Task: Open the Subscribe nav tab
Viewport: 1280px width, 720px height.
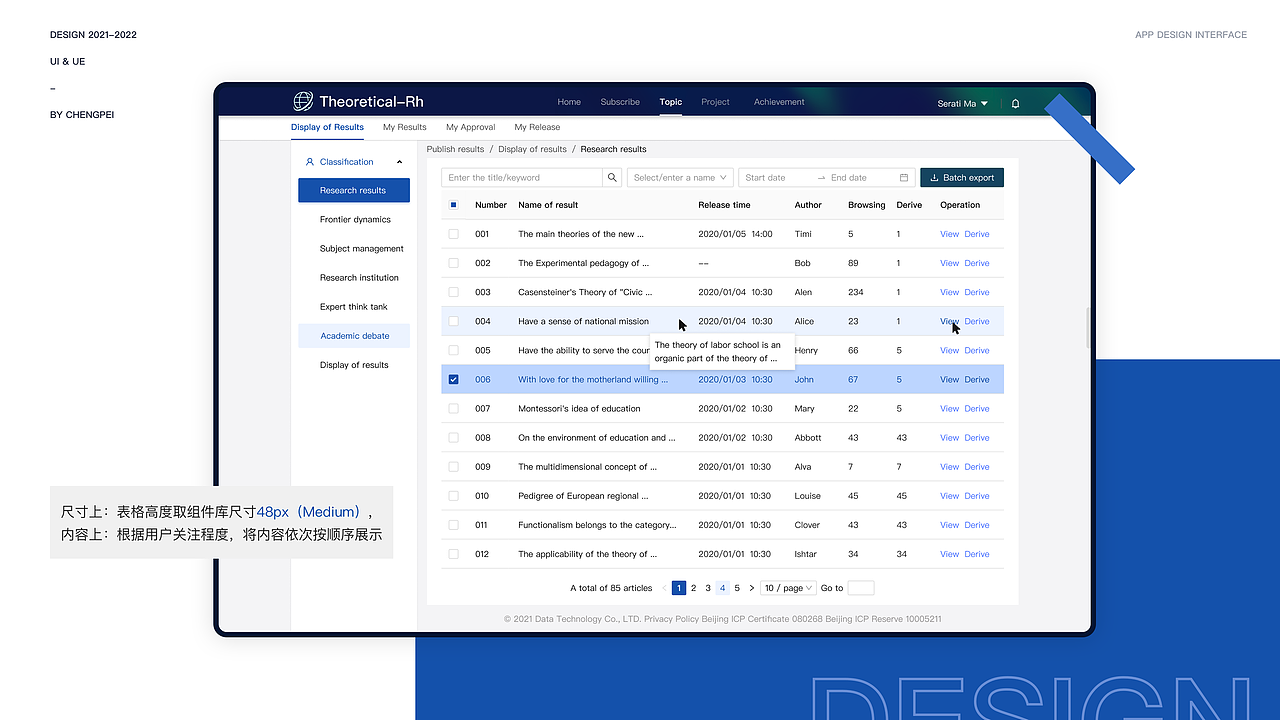Action: [620, 102]
